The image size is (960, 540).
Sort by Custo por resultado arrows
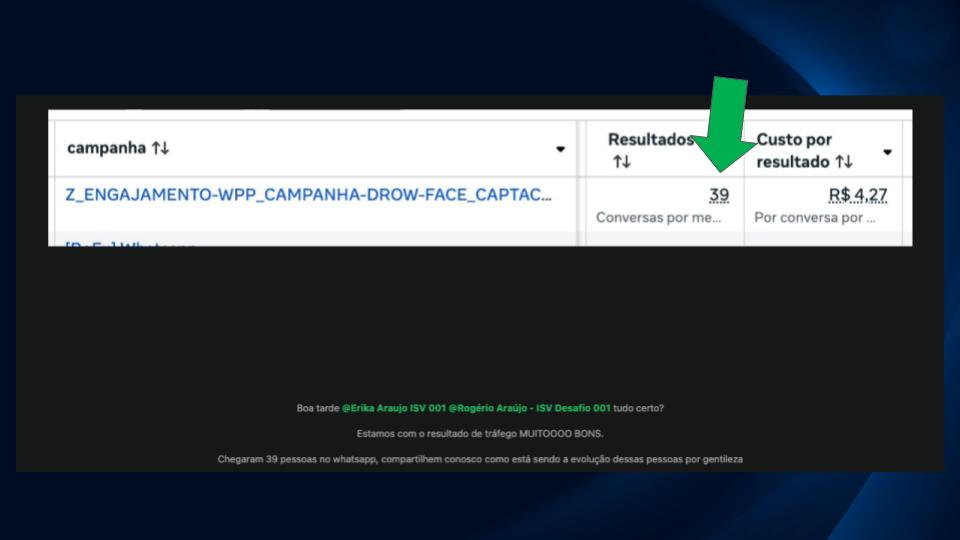pos(844,162)
